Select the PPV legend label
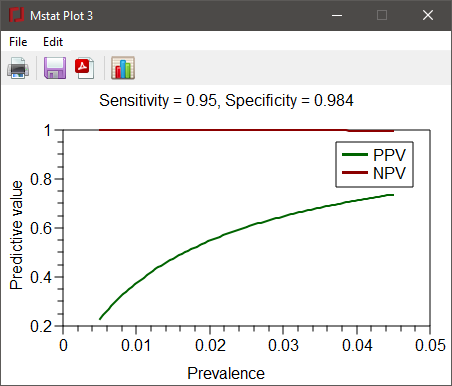The image size is (452, 386). click(389, 155)
